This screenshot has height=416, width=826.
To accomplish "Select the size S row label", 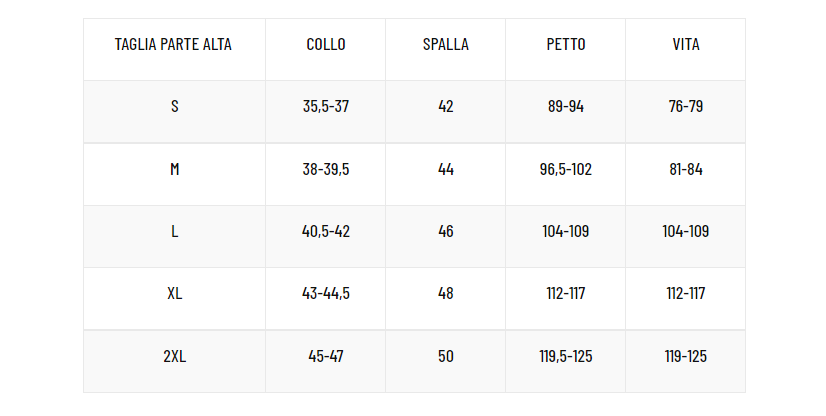I will [174, 106].
